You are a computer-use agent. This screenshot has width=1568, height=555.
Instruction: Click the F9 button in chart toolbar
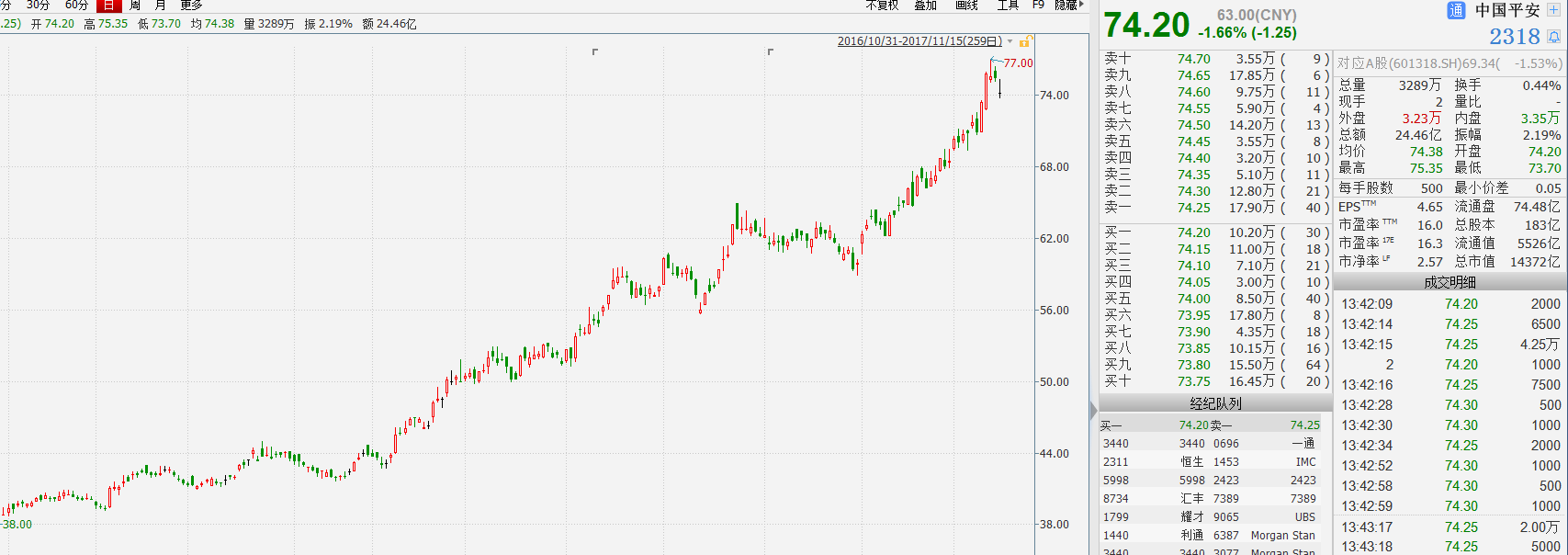point(1038,6)
